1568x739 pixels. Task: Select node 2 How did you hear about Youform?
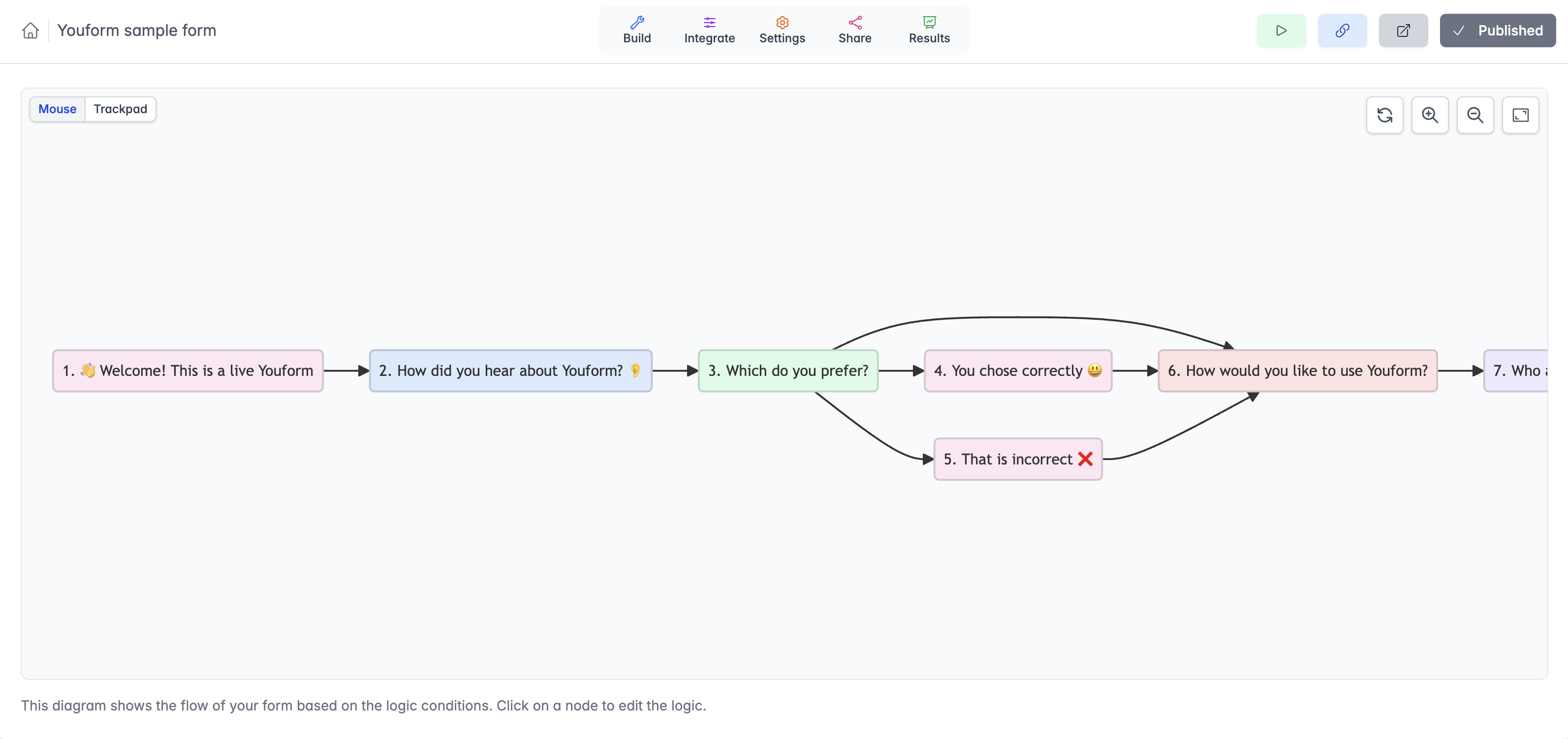coord(511,370)
